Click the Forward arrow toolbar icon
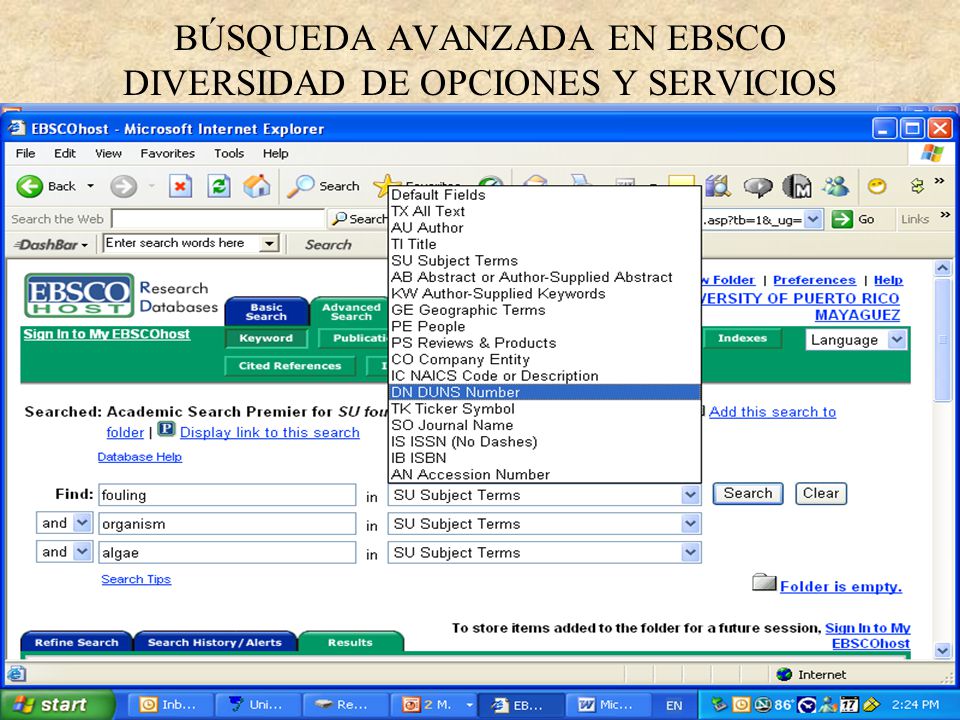This screenshot has width=960, height=720. click(x=123, y=186)
